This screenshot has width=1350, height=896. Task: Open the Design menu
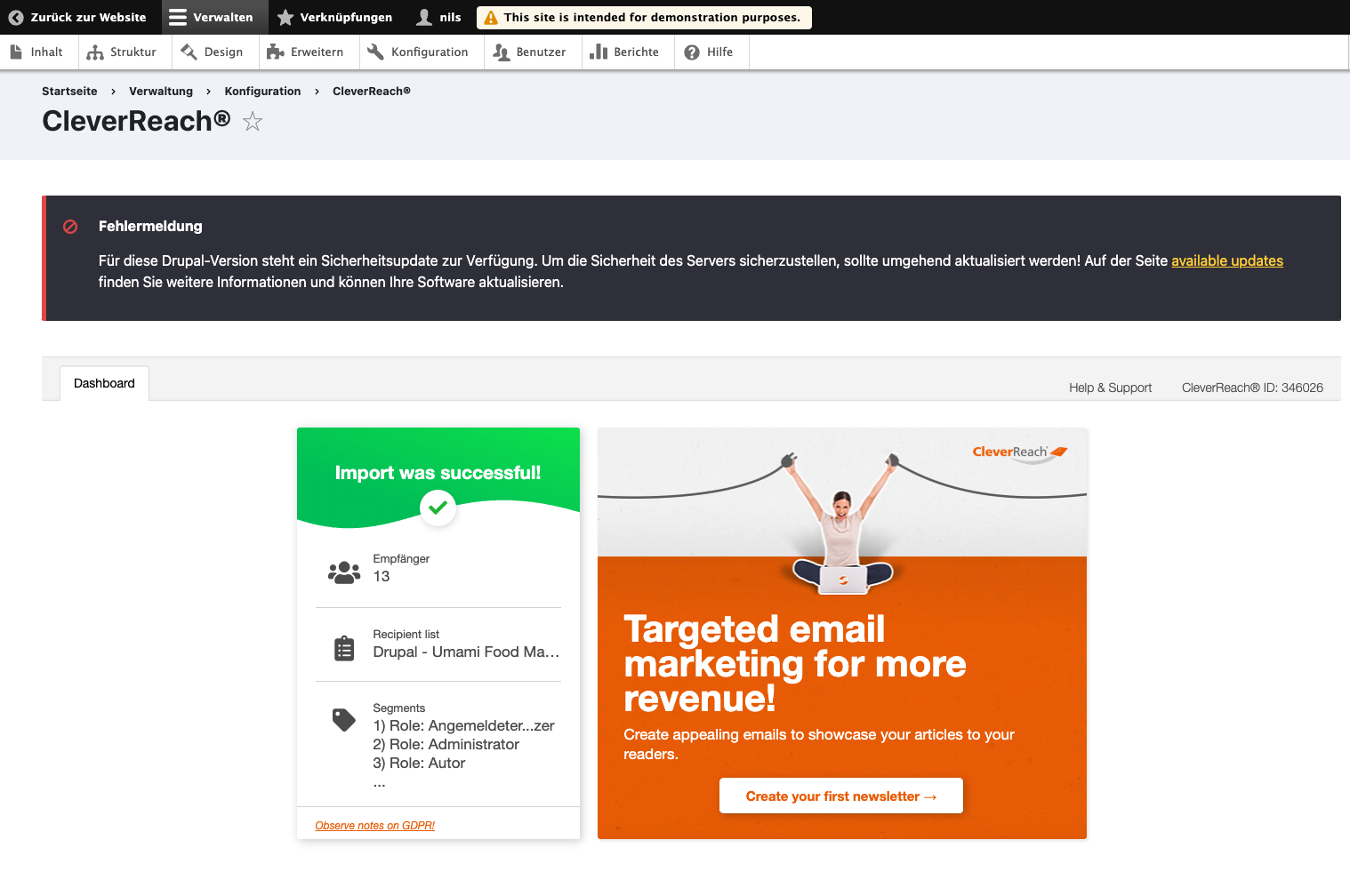(x=216, y=52)
